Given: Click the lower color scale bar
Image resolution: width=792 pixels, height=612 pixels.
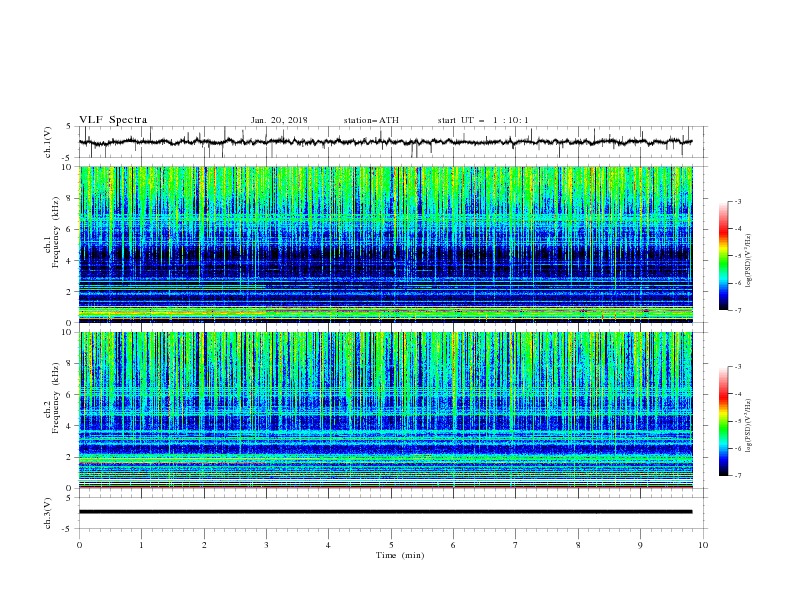Looking at the screenshot, I should coord(724,421).
